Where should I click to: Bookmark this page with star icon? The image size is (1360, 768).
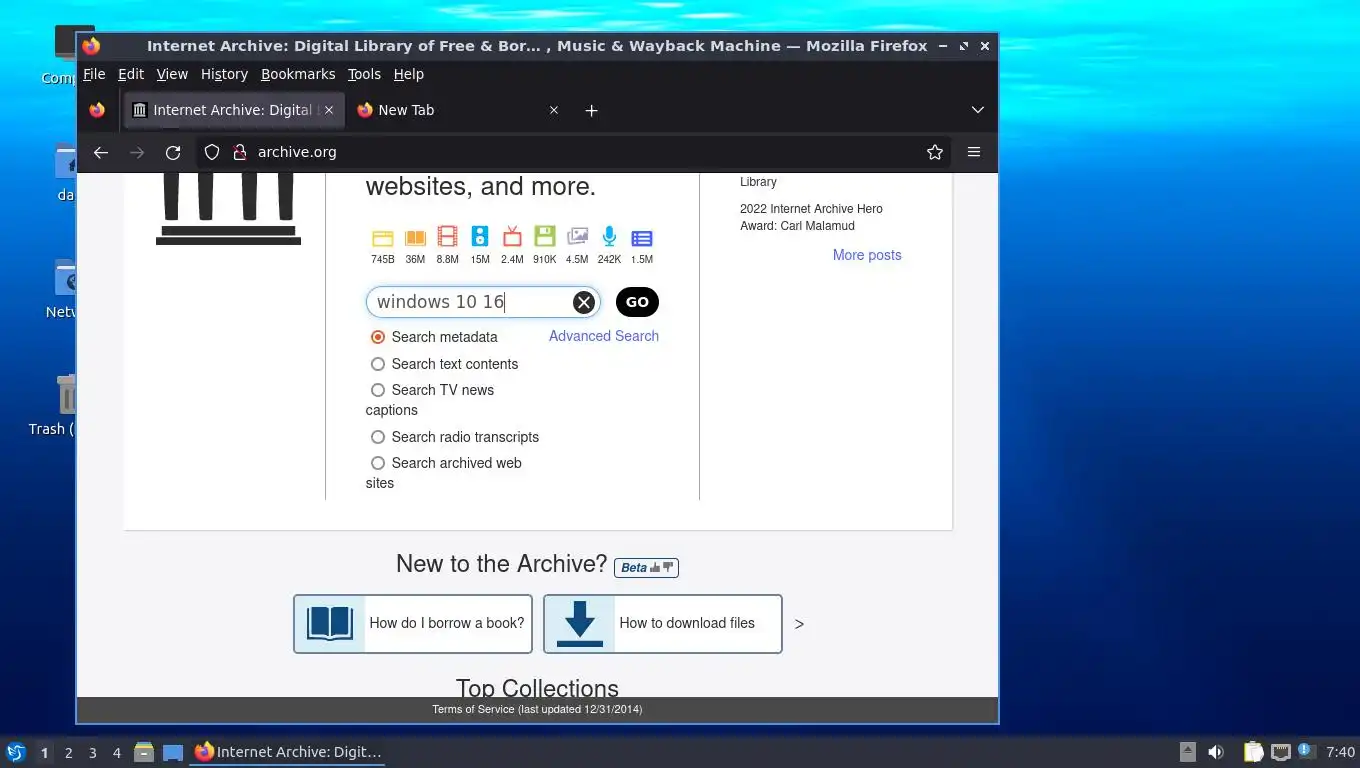pyautogui.click(x=935, y=152)
